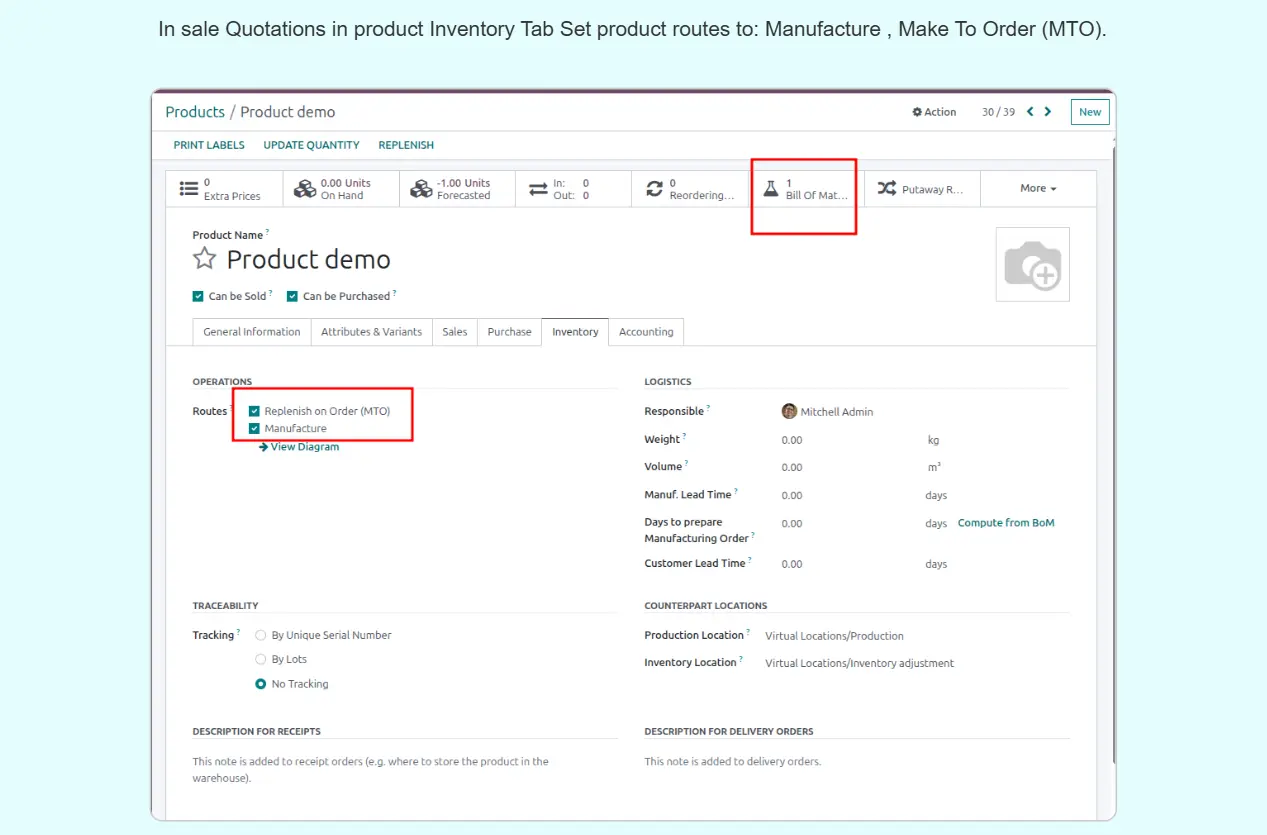Mark product as favorite with star

tap(204, 260)
